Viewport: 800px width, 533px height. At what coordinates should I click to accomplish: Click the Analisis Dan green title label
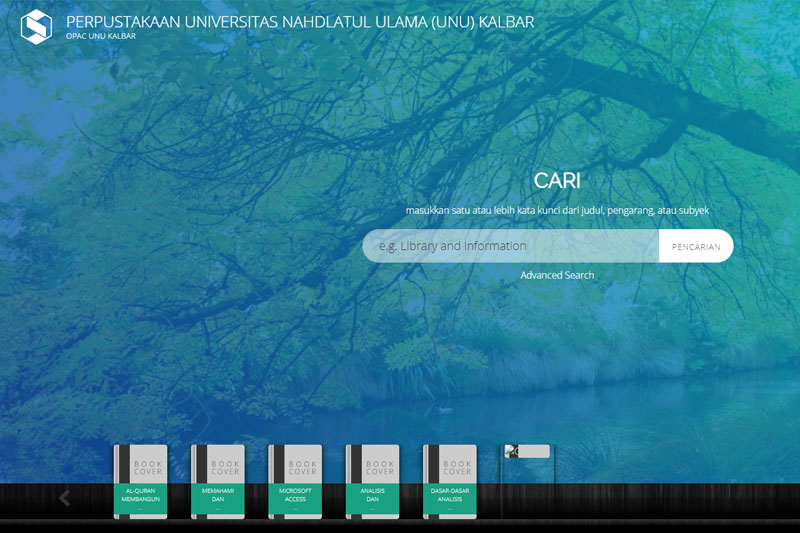click(x=373, y=499)
